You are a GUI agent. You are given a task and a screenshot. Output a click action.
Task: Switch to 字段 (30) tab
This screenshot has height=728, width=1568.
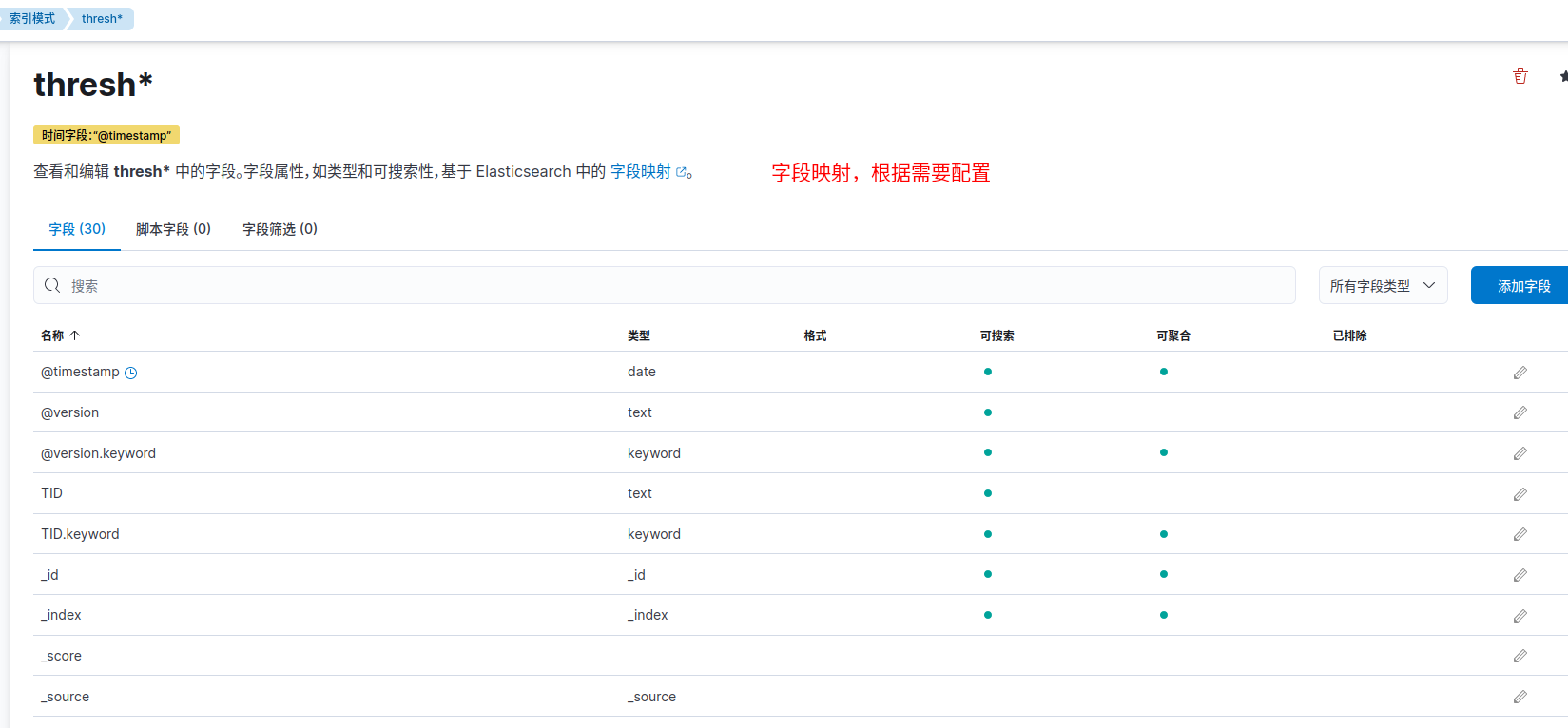click(x=77, y=229)
